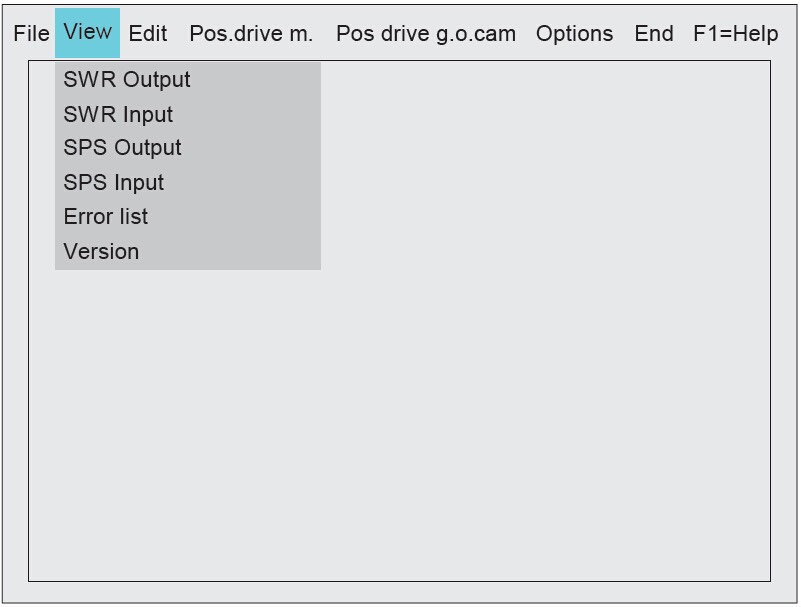Get assistance via the F1=Help item

click(x=736, y=34)
